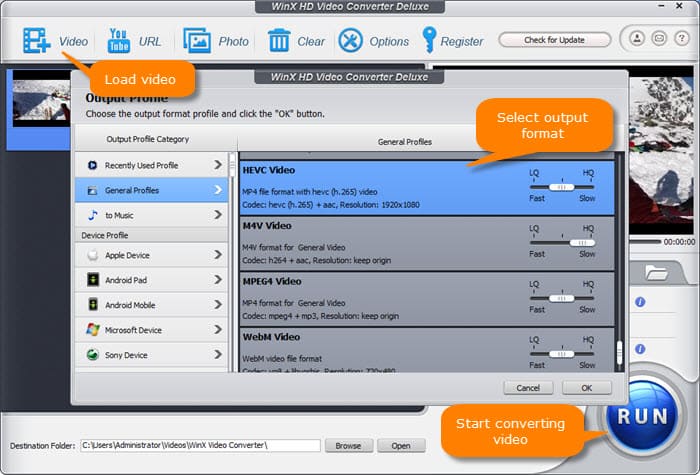Open the YouTube URL downloader icon
Viewport: 700px width, 475px height.
pos(119,41)
